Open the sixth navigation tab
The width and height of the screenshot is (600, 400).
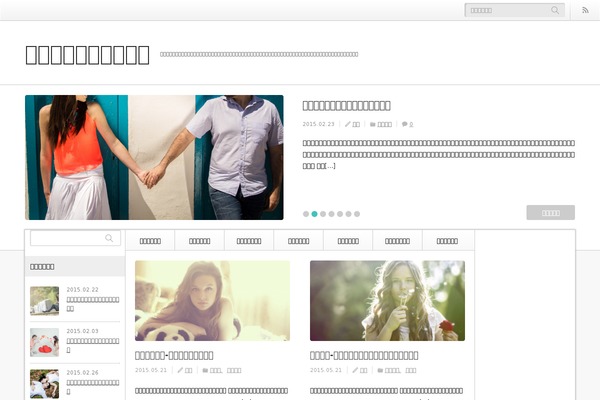click(x=397, y=241)
